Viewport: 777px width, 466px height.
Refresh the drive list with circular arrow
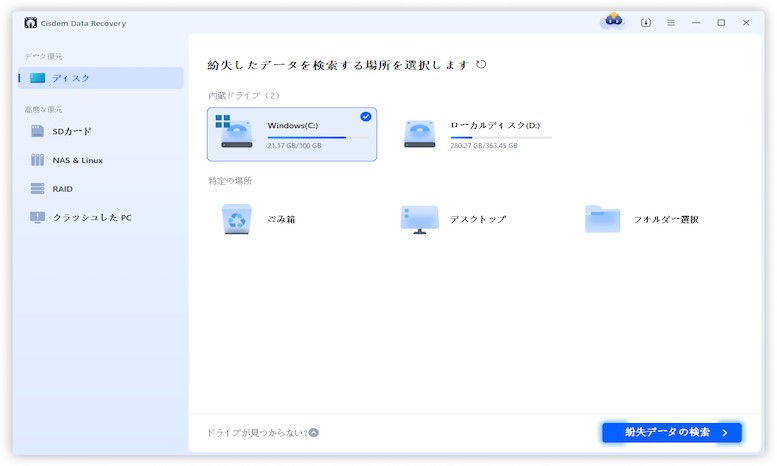pyautogui.click(x=481, y=64)
